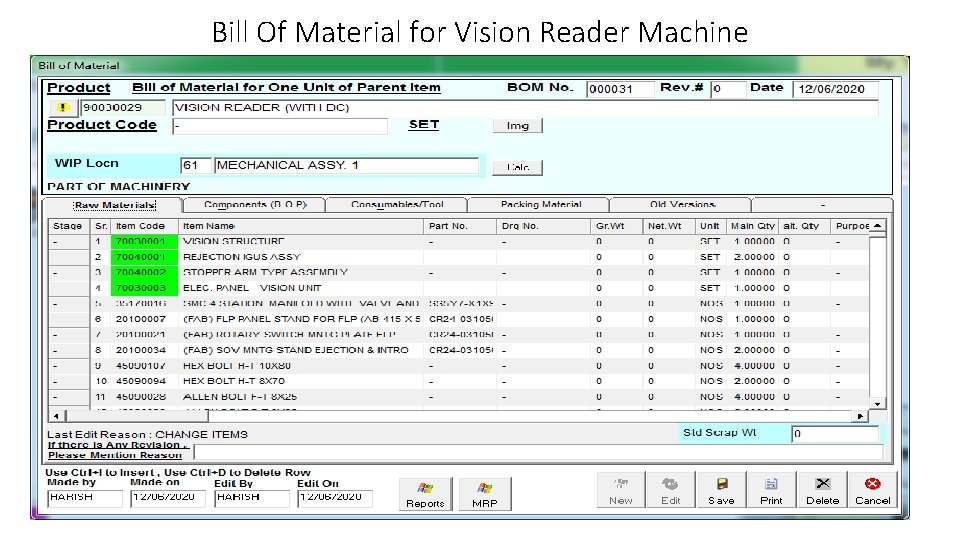Image resolution: width=960 pixels, height=540 pixels.
Task: Click the Unit column header
Action: (710, 226)
